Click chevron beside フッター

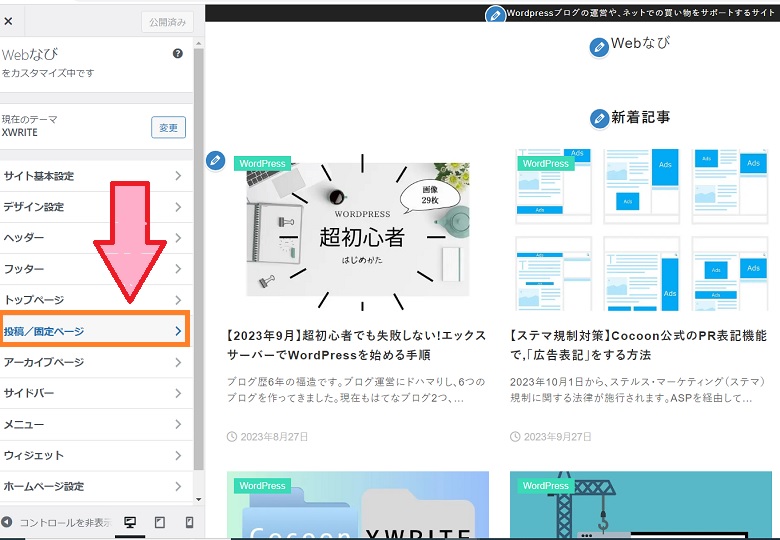pyautogui.click(x=178, y=269)
